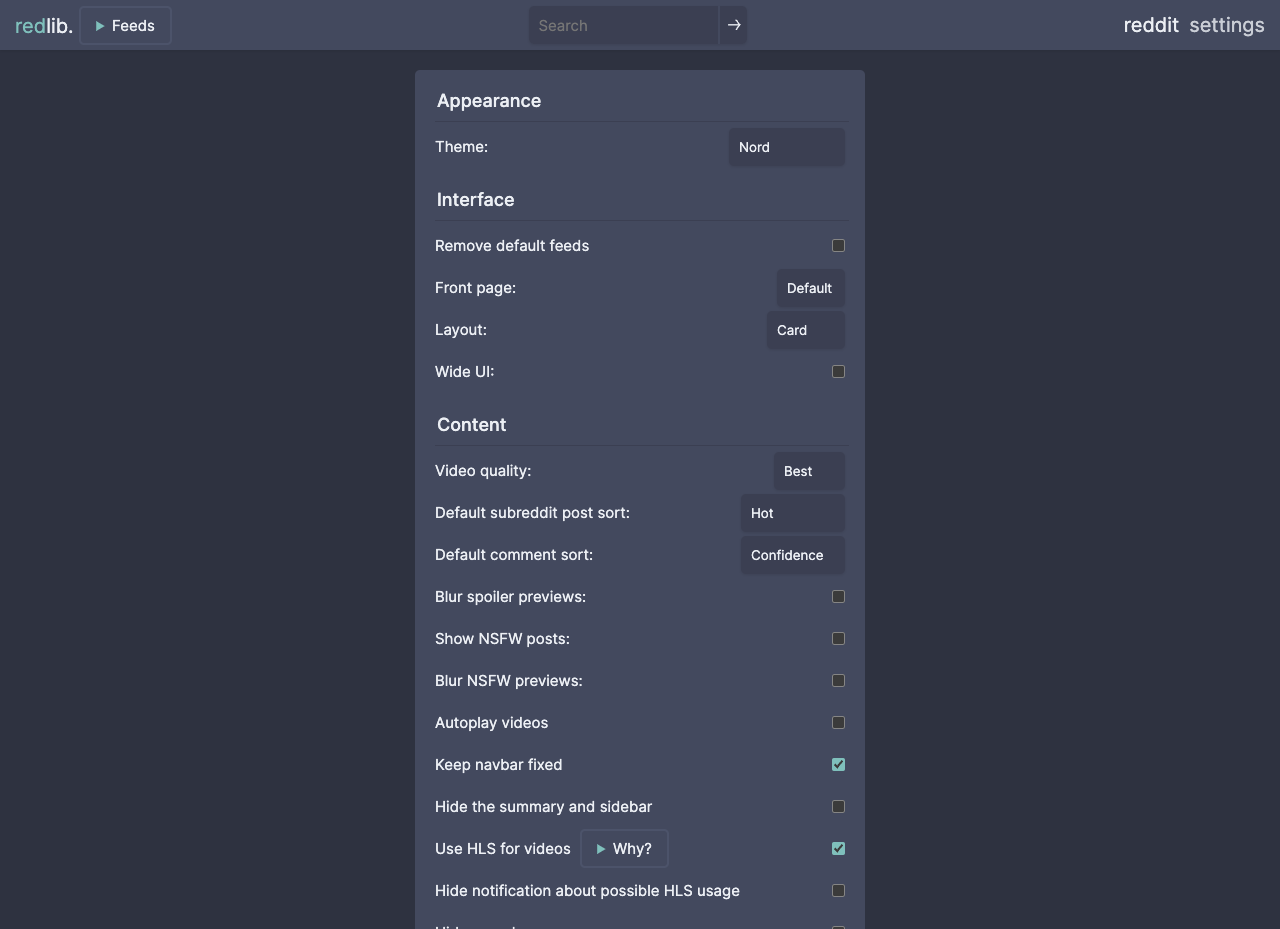This screenshot has height=929, width=1280.
Task: Click the Interface section heading
Action: pyautogui.click(x=476, y=200)
